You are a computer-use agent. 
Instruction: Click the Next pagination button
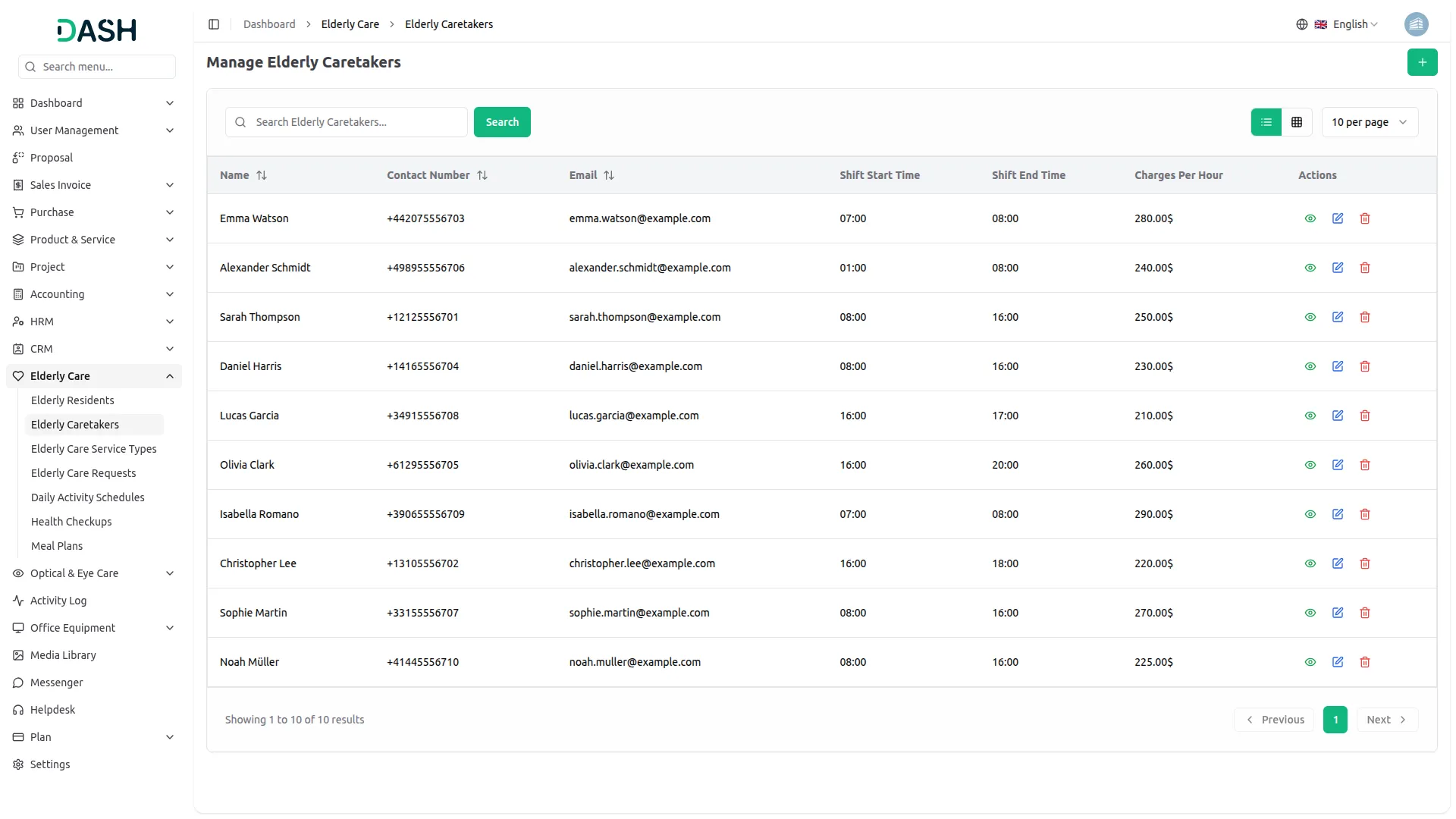[1387, 720]
